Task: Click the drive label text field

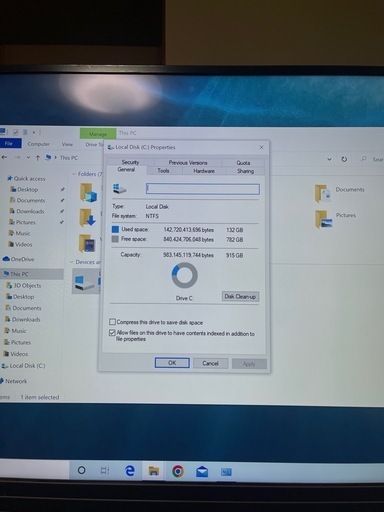Action: 203,189
